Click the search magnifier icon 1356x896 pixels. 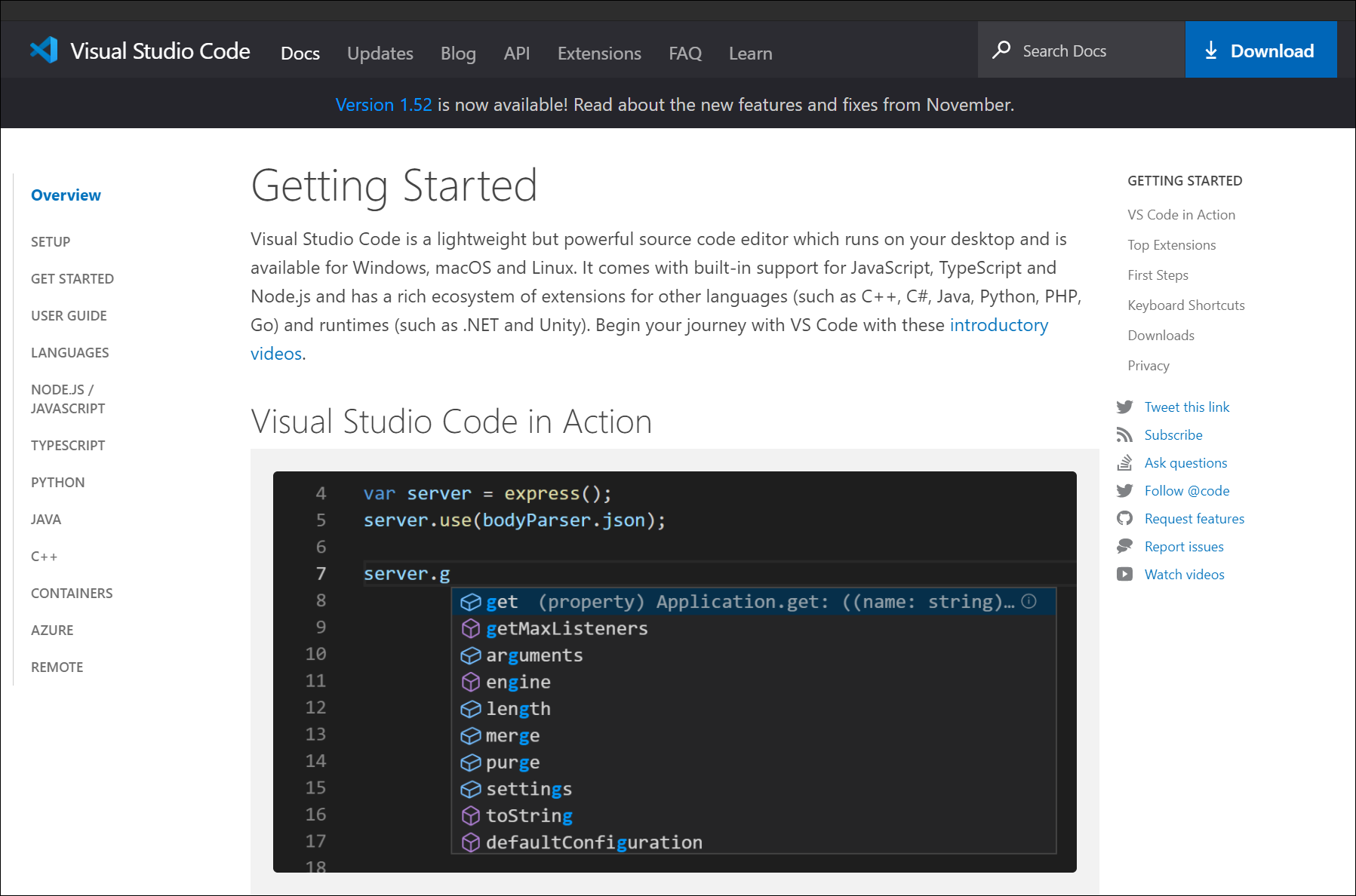(1001, 51)
